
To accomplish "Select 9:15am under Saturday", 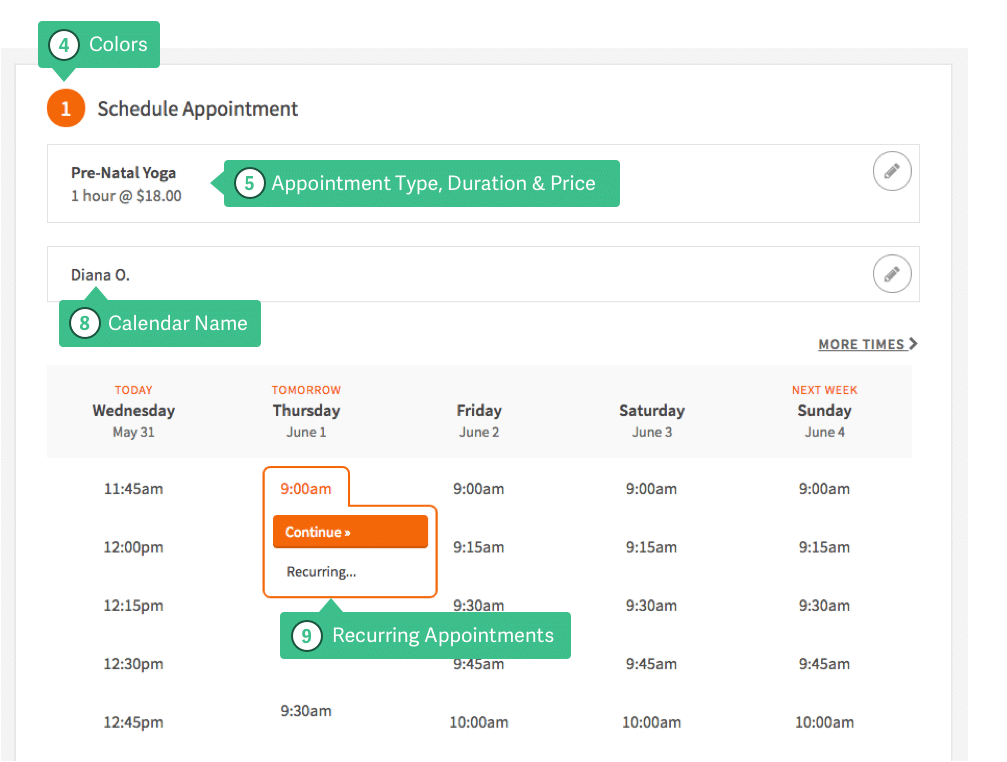I will (651, 547).
